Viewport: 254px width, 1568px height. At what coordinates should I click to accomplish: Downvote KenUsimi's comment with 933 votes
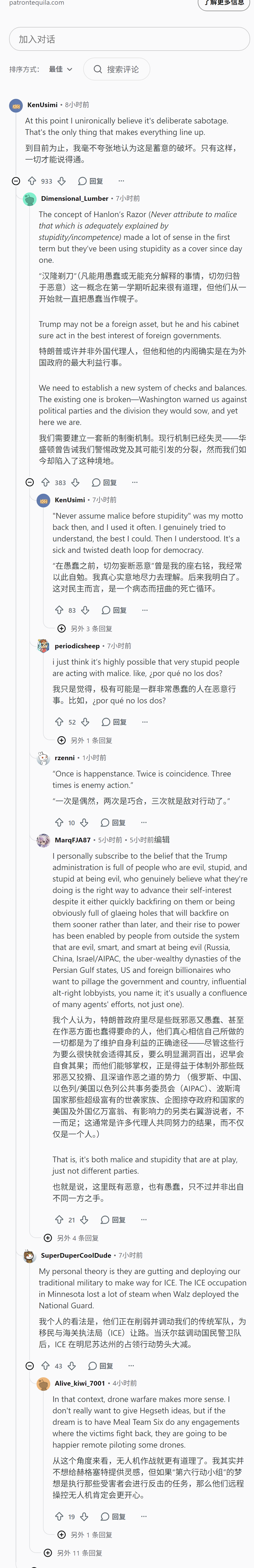[x=61, y=181]
